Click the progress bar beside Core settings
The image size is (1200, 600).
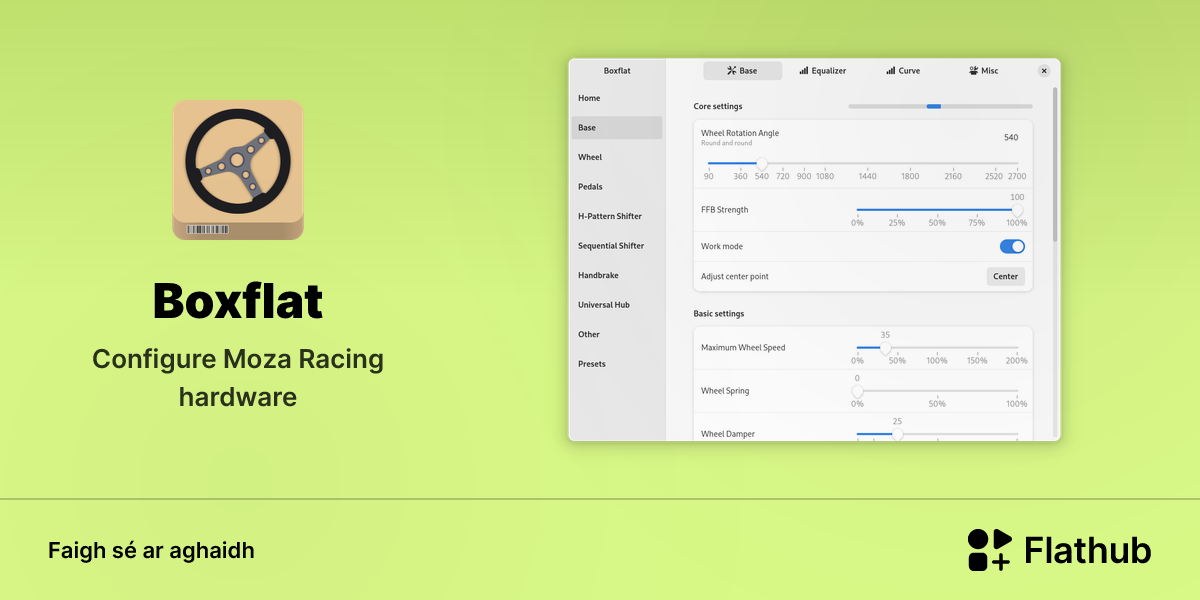[940, 106]
